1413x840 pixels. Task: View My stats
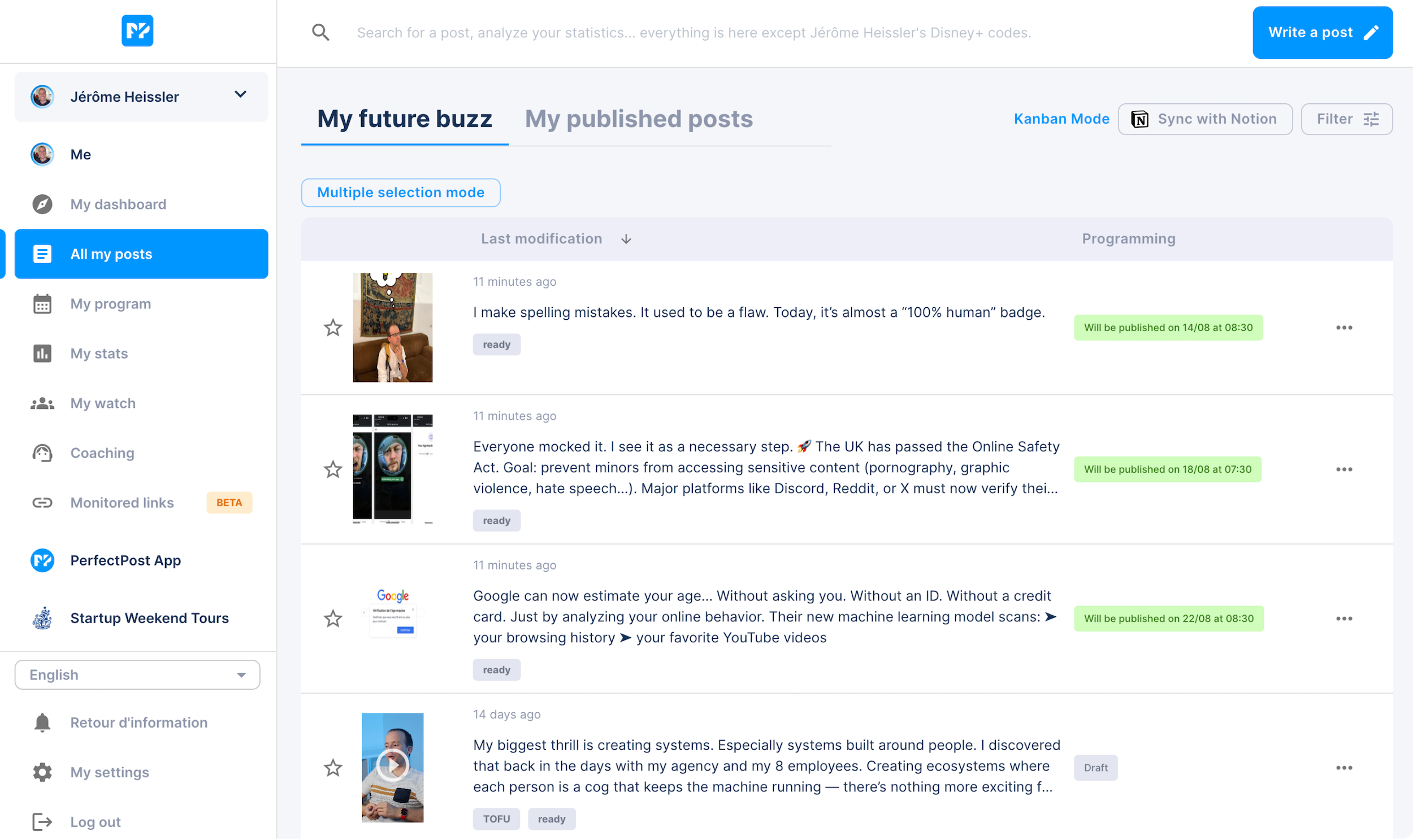click(x=98, y=353)
